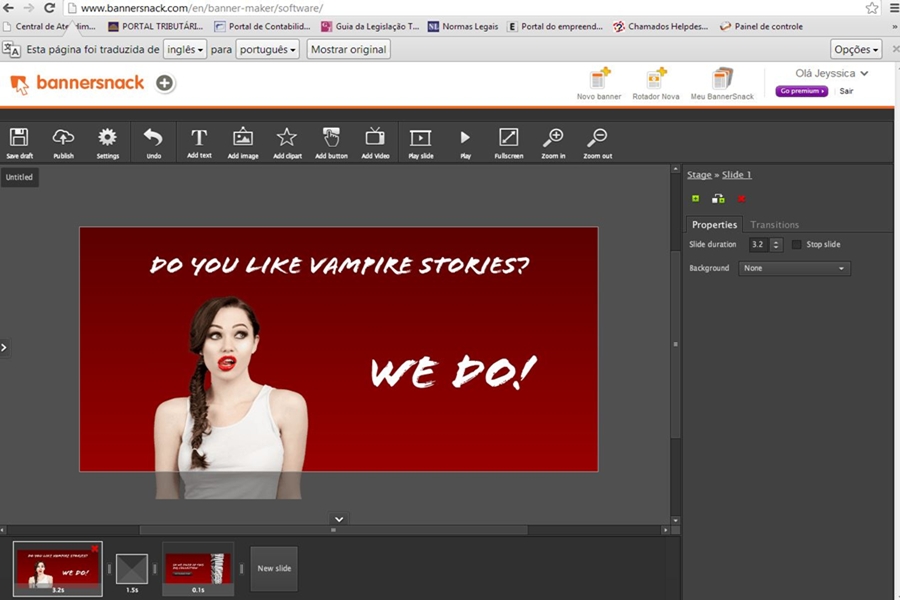Click the Sair link
Image resolution: width=900 pixels, height=600 pixels.
(846, 91)
